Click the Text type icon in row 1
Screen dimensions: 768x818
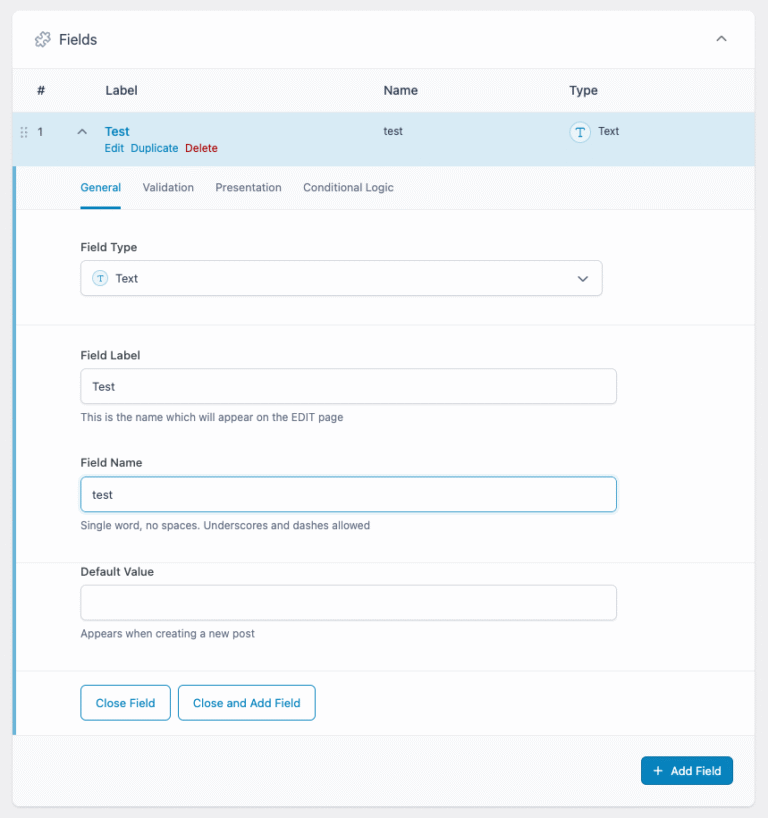pos(580,131)
